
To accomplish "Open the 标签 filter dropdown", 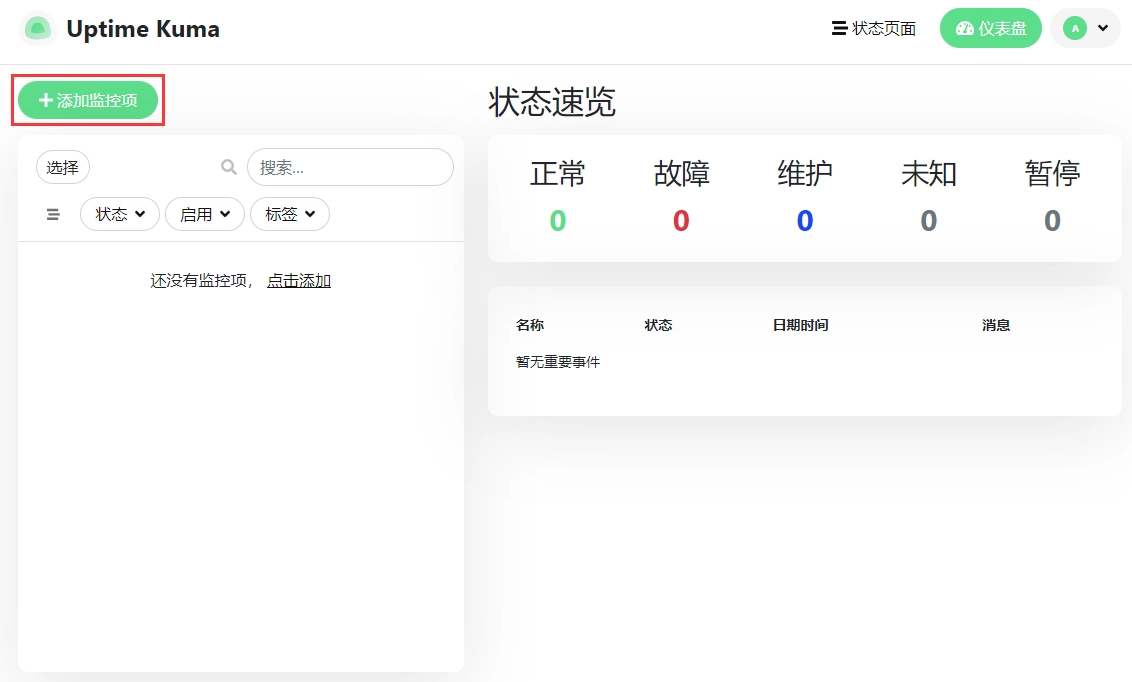I will [289, 213].
